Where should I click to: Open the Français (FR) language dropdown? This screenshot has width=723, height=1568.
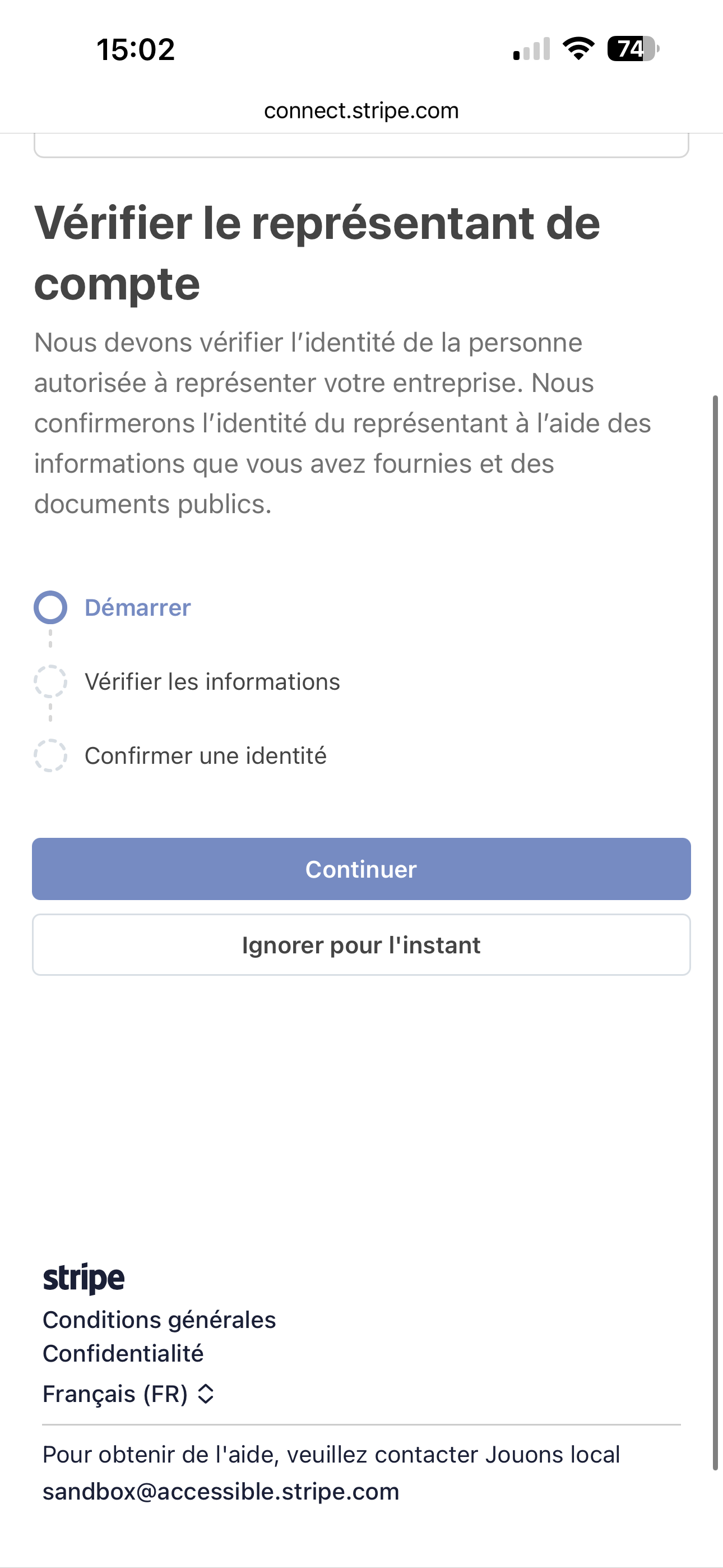115,1394
